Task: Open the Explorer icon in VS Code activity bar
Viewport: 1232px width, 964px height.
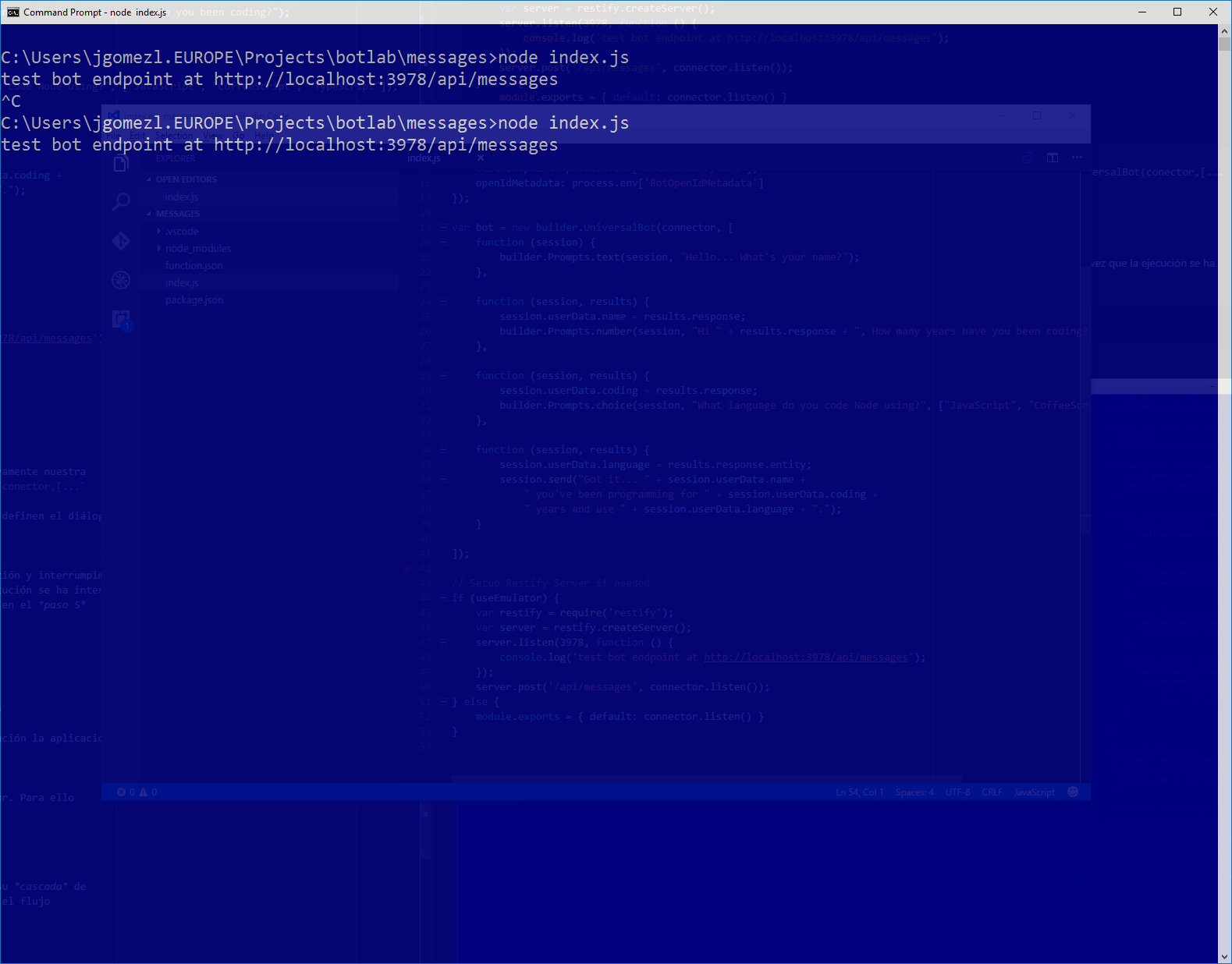Action: tap(121, 164)
